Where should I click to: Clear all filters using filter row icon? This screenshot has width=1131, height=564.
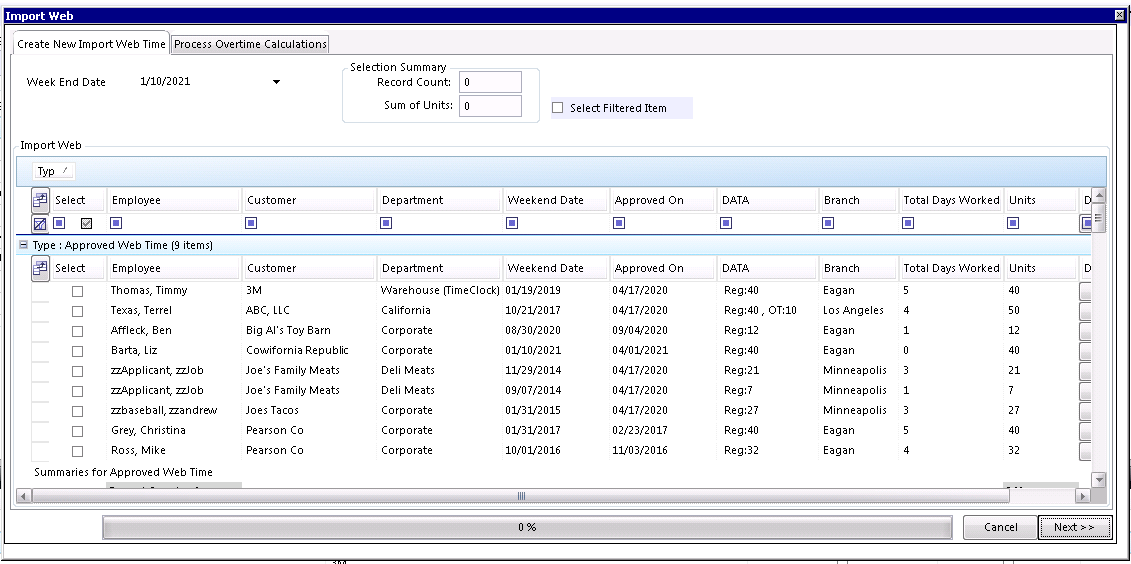pos(40,224)
